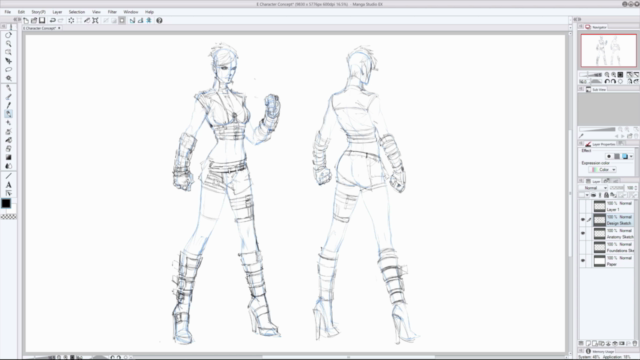Click the Navigator zoom slider
The height and width of the screenshot is (360, 640).
591,75
